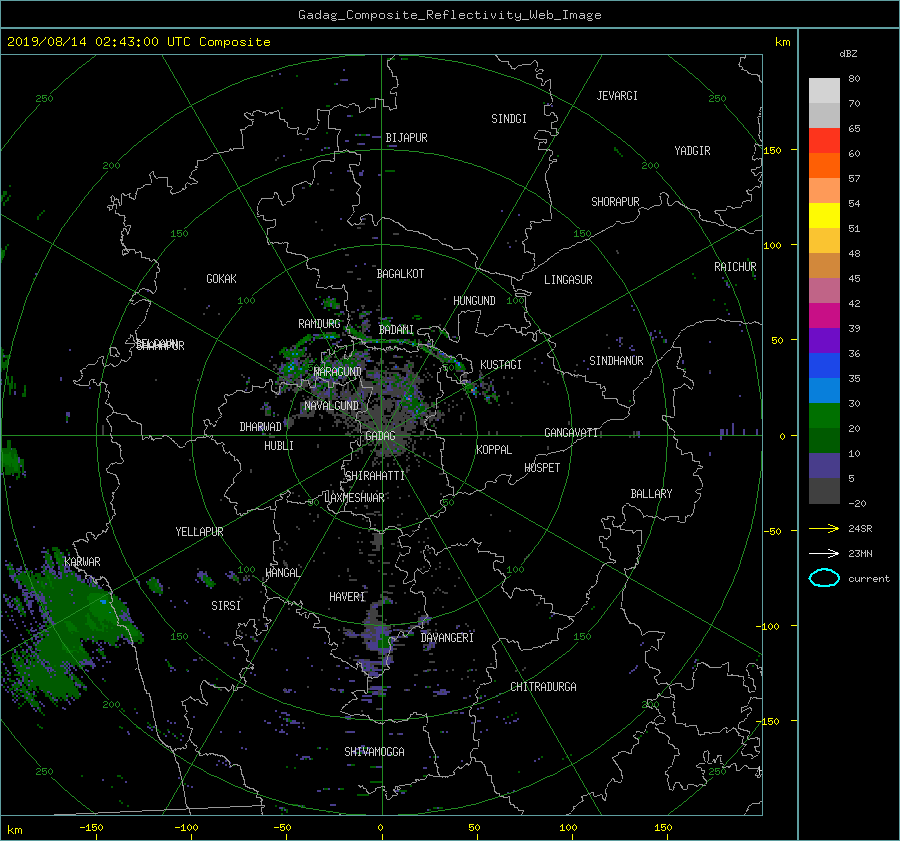The height and width of the screenshot is (841, 900).
Task: Click the 'SHIRAHATTI' city label
Action: [375, 476]
